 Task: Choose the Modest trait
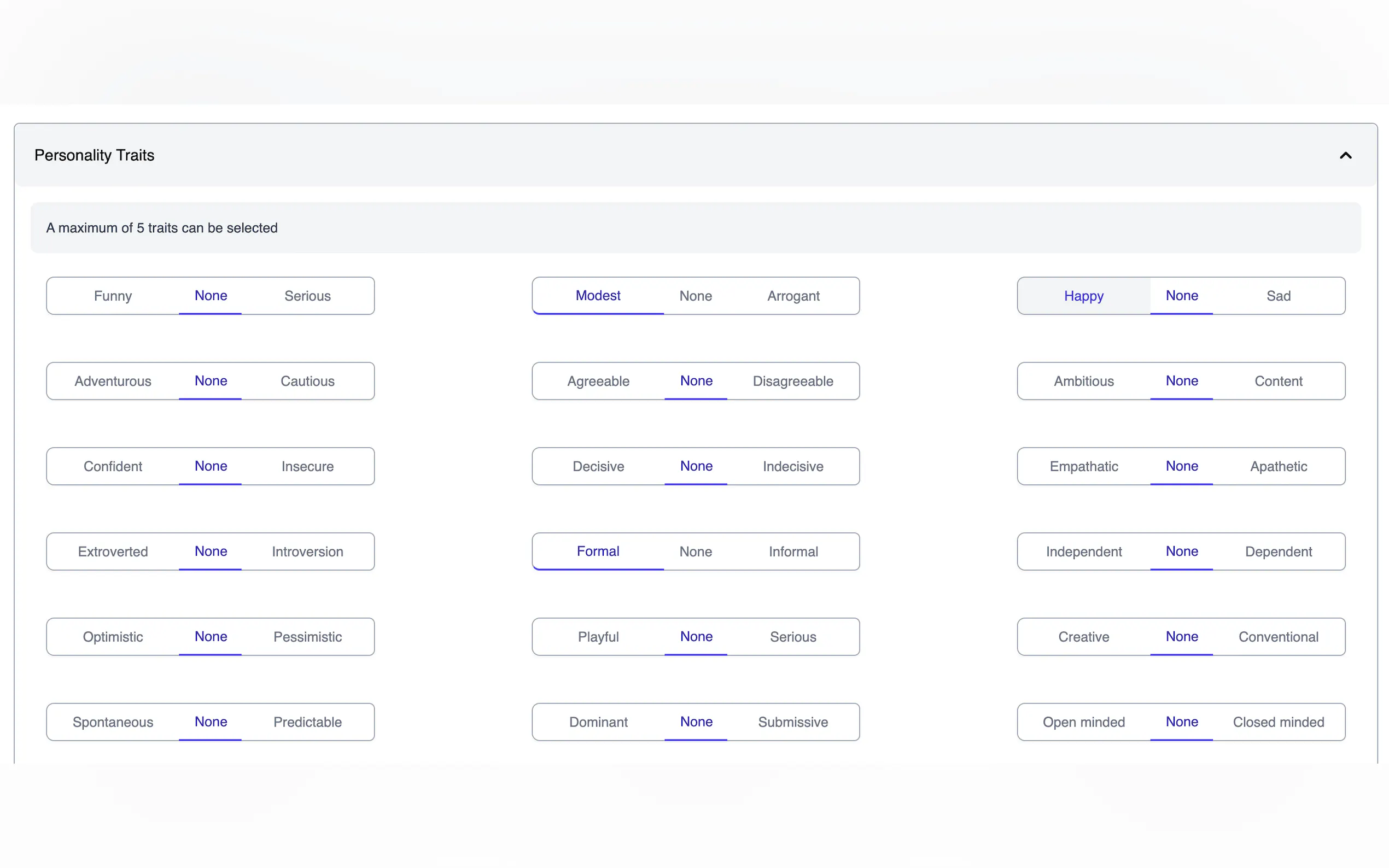(x=598, y=296)
